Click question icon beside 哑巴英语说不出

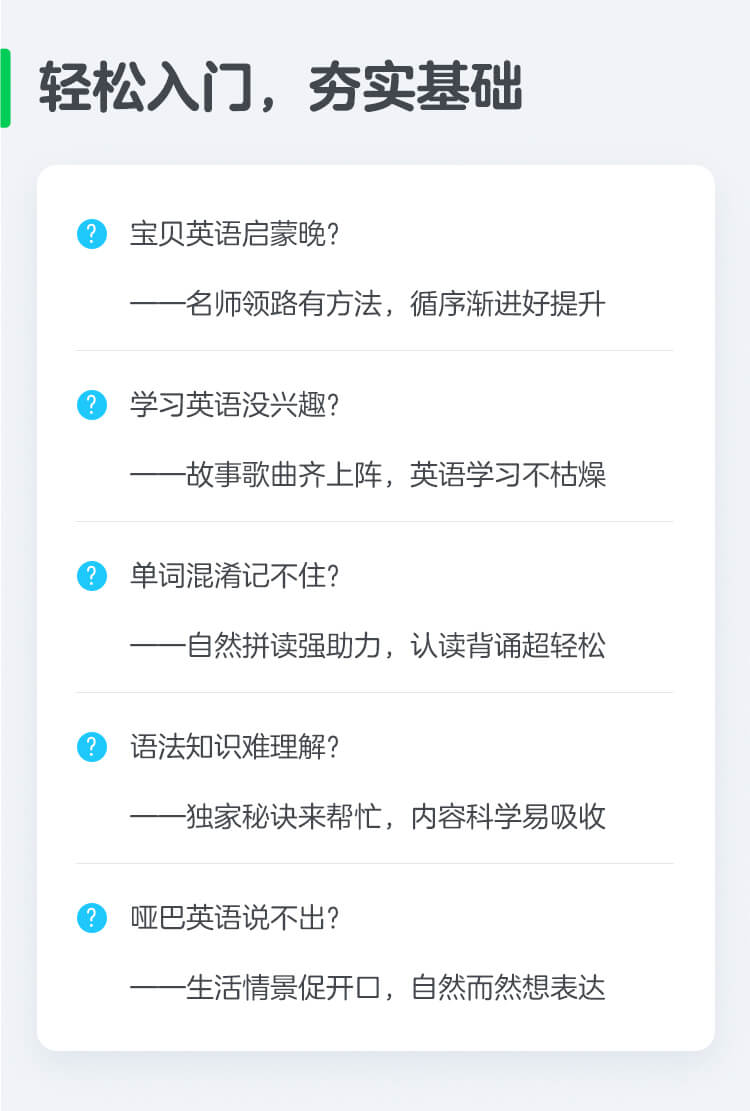click(x=91, y=918)
